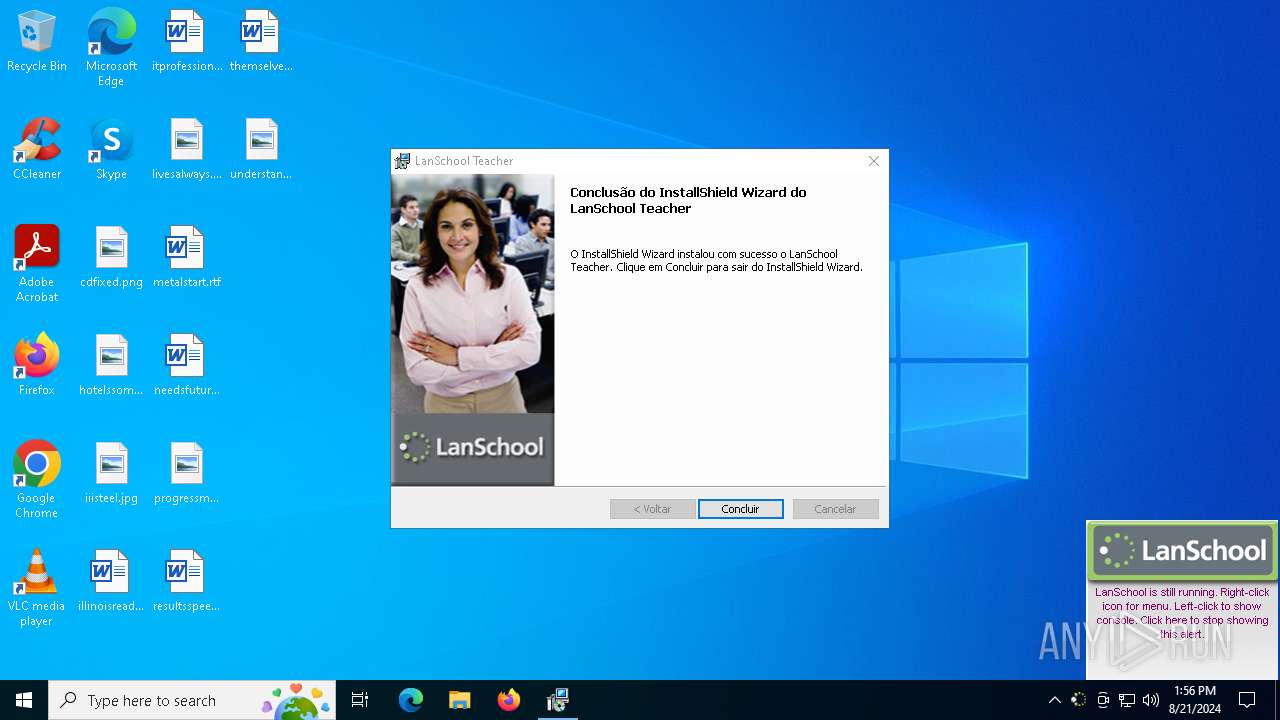Click the LanSchool logo in the notification popup
Screen dimensions: 1280x720
1182,550
